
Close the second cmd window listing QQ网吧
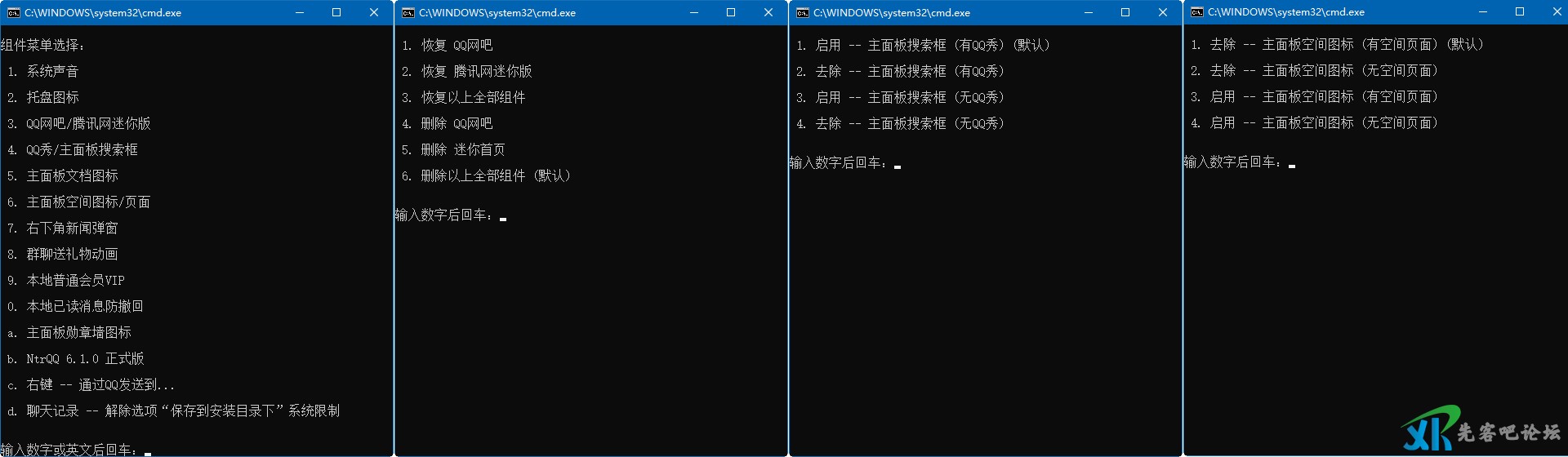[x=768, y=13]
